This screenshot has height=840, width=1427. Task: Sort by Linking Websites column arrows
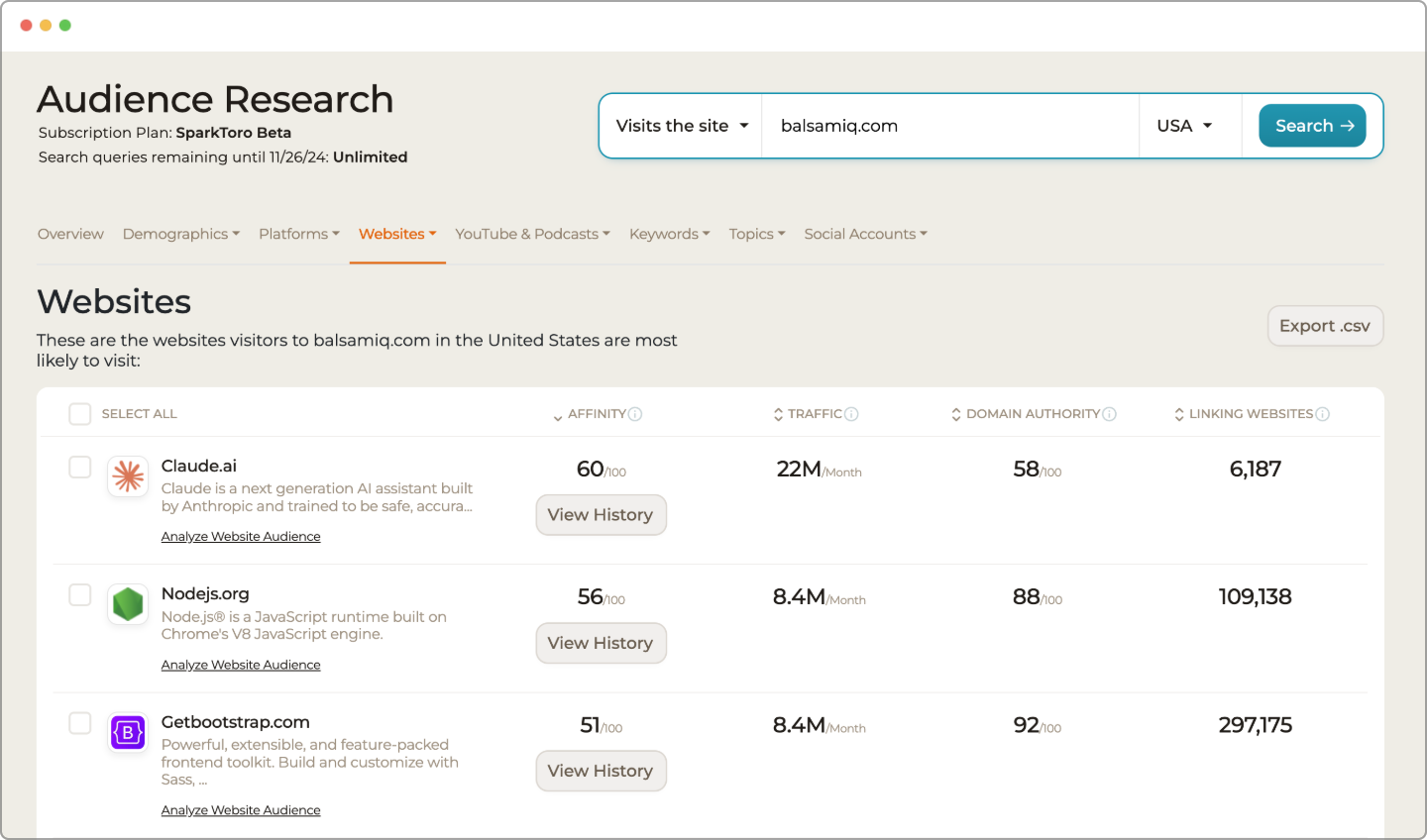(1179, 414)
